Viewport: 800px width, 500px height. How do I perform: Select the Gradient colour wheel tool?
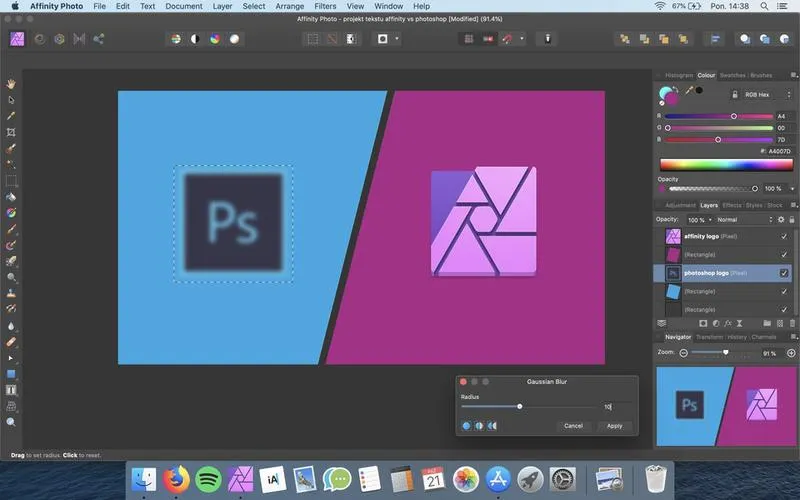(x=11, y=213)
